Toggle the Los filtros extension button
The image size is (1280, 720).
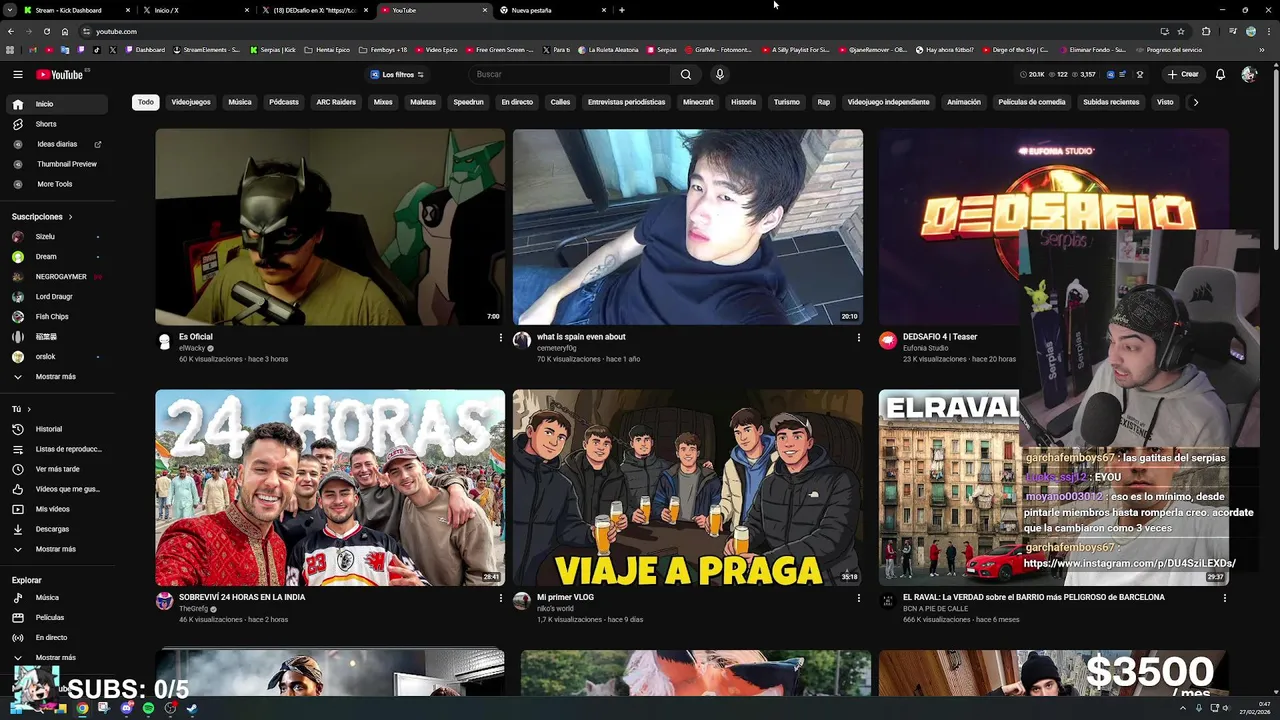(397, 74)
